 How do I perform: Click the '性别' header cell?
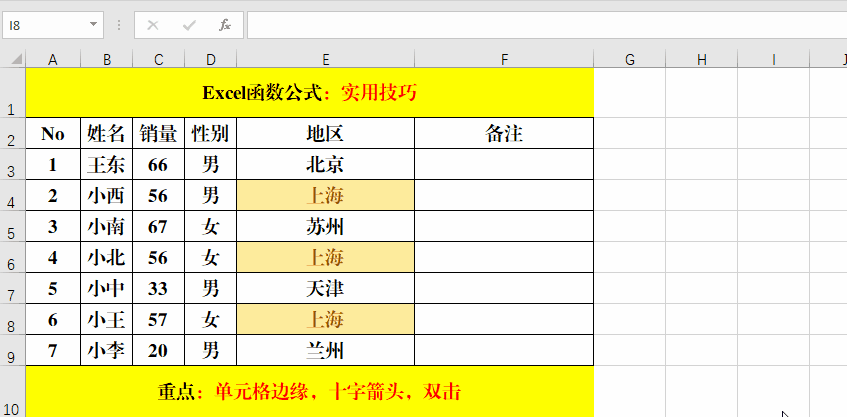click(x=211, y=133)
